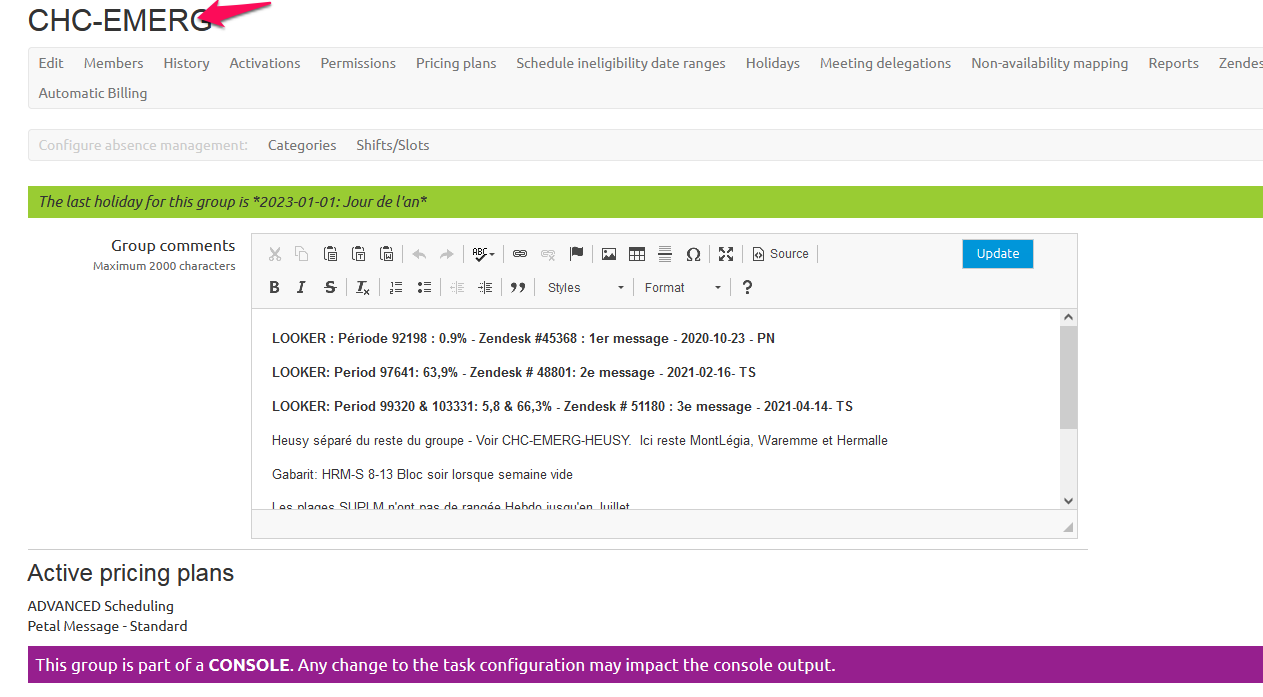Open the Meeting delegations tab

(x=885, y=63)
